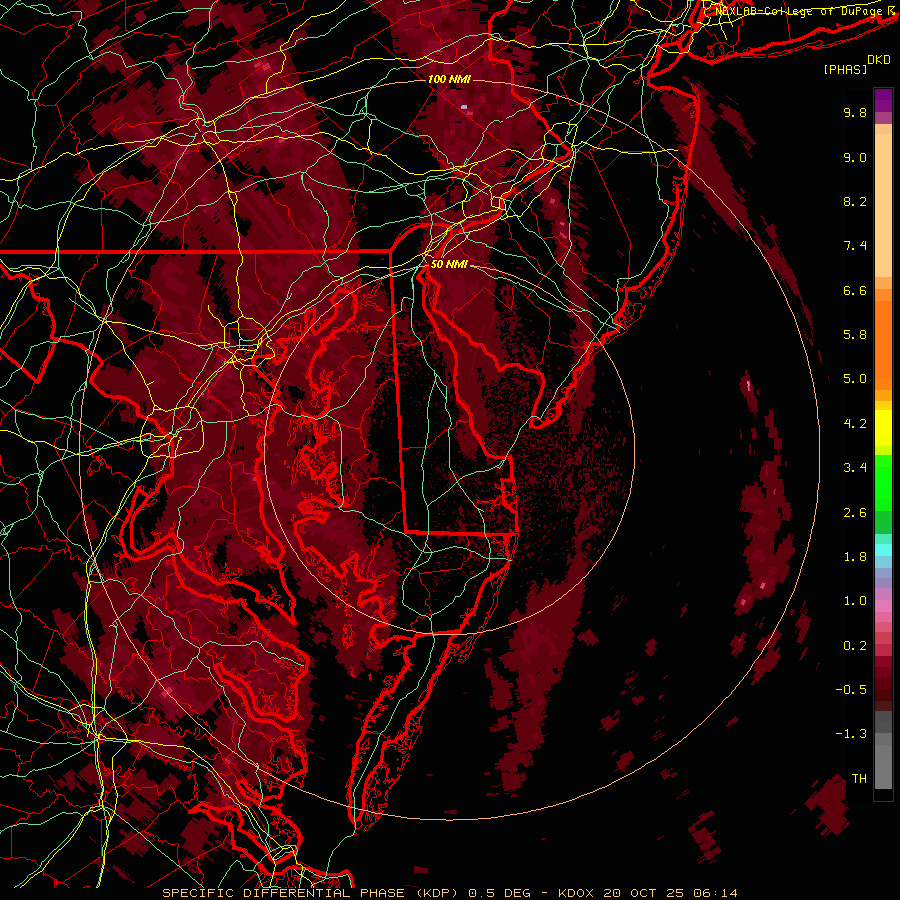Click the 7.4 legend value

click(855, 246)
